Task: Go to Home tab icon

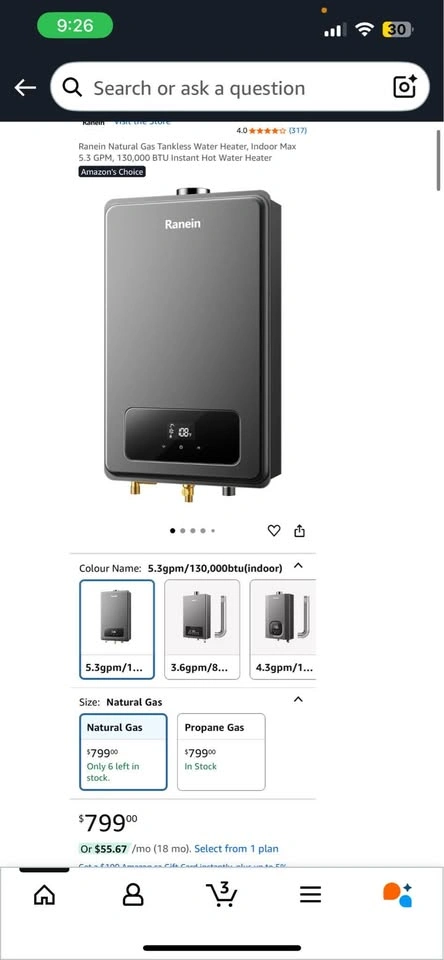Action: click(44, 895)
